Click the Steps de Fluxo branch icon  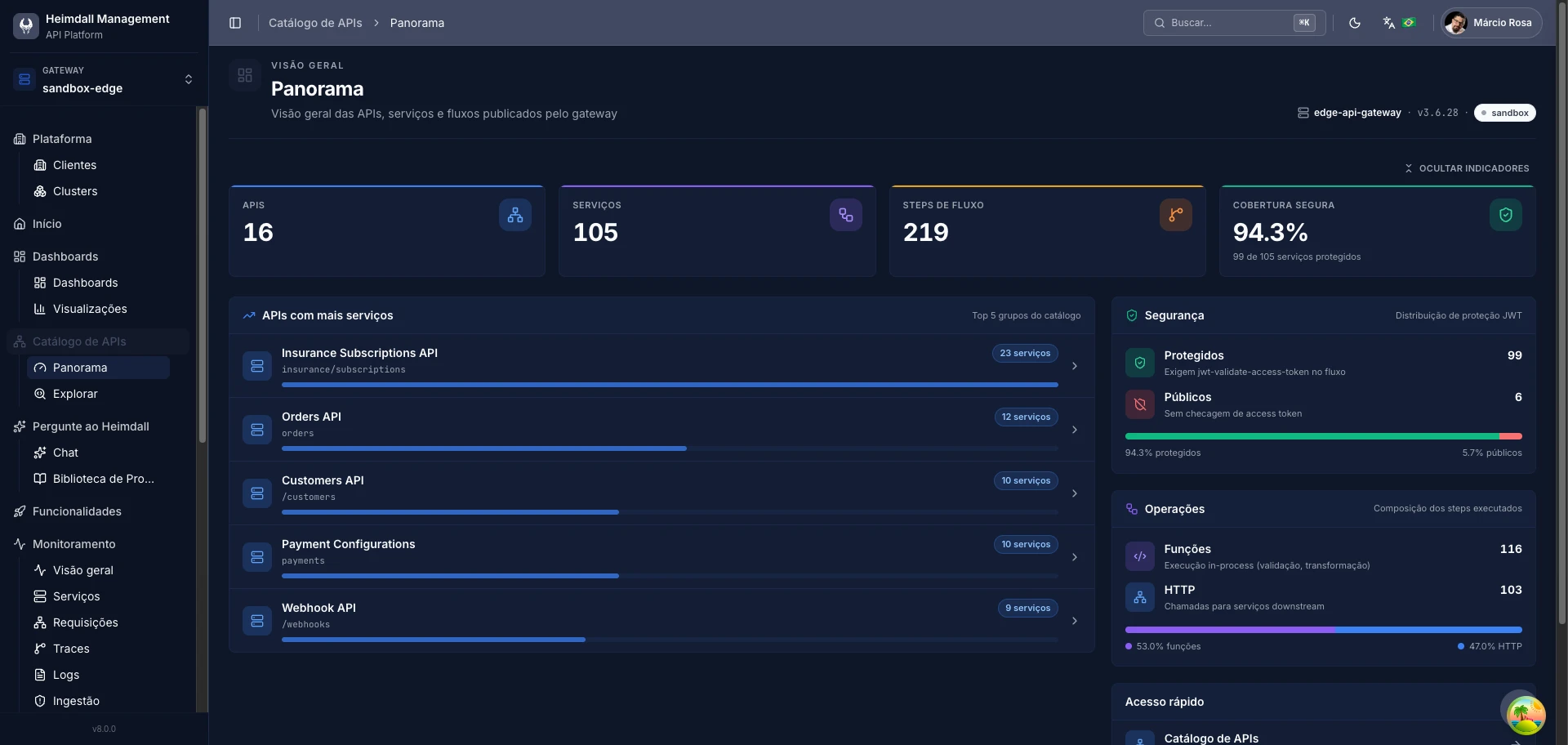click(x=1176, y=215)
